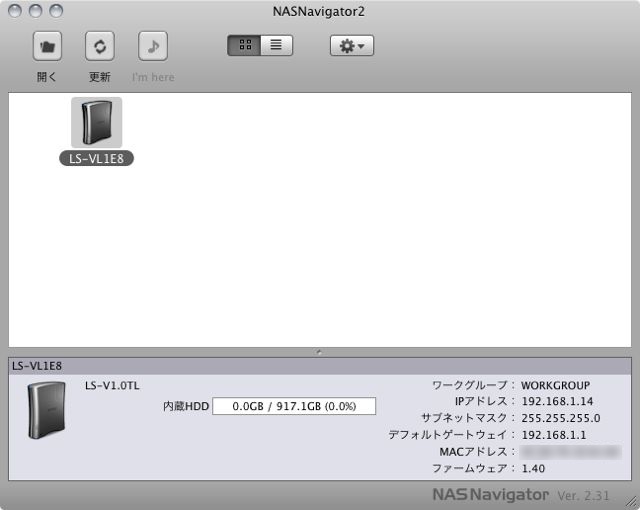
Task: Select the LS-VL1E8 device icon
Action: click(96, 122)
